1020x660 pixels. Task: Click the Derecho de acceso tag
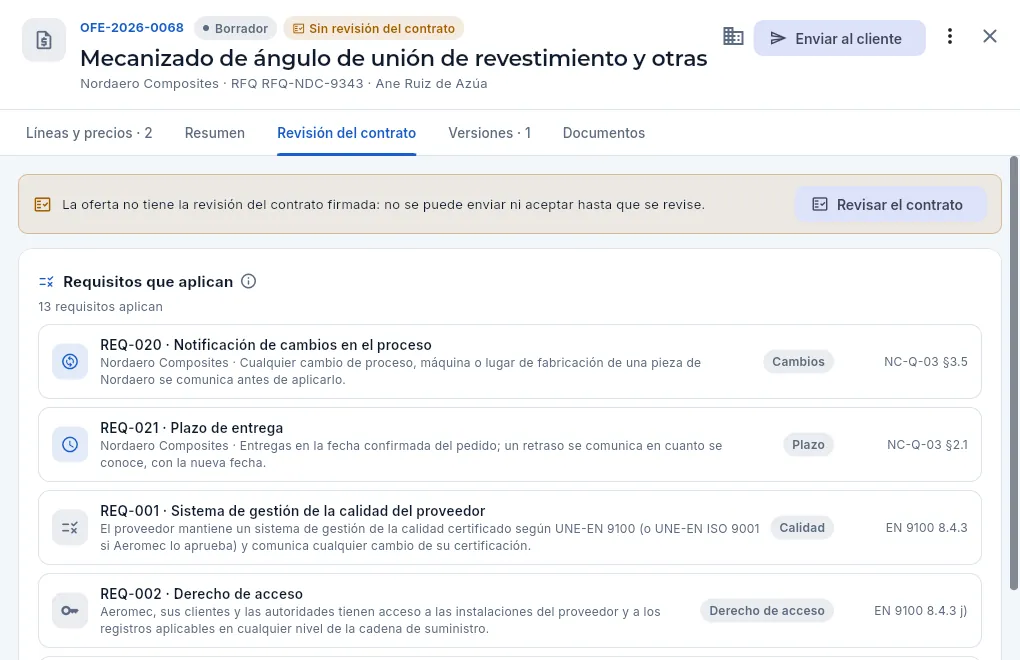(x=766, y=611)
